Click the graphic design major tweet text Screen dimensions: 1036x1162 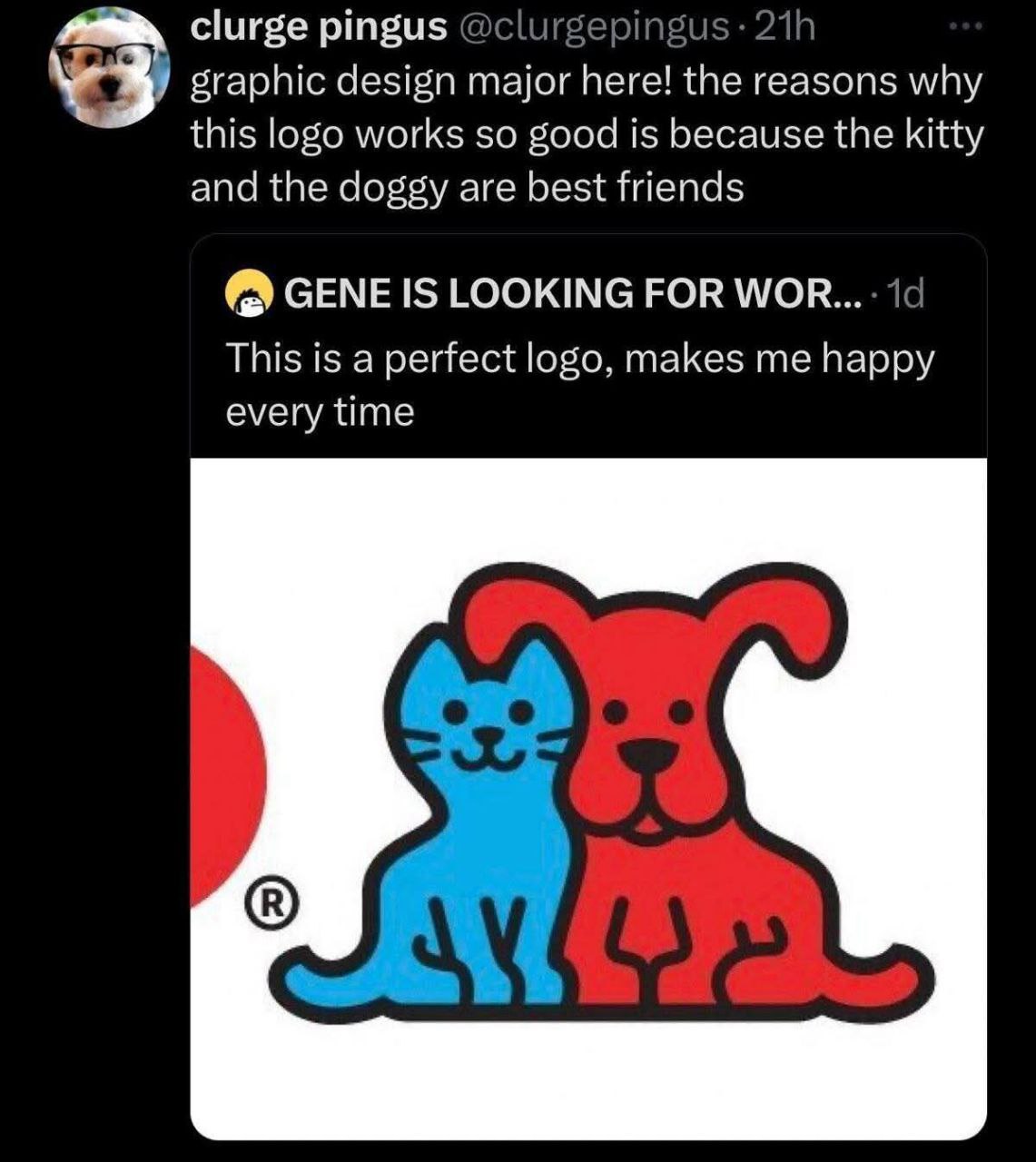coord(586,134)
